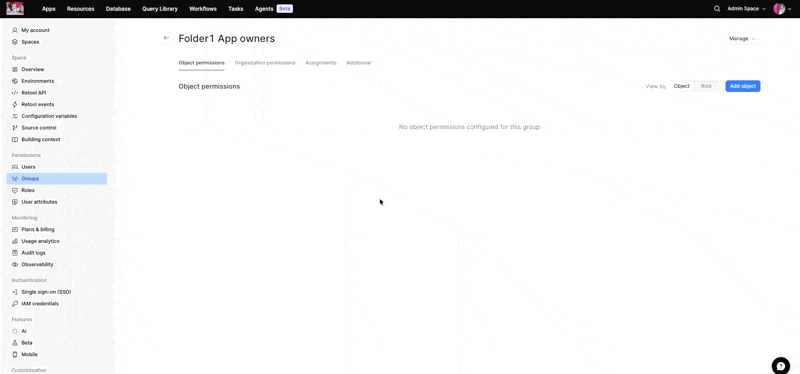This screenshot has height=374, width=800.
Task: Click the Spaces stack icon
Action: (15, 42)
